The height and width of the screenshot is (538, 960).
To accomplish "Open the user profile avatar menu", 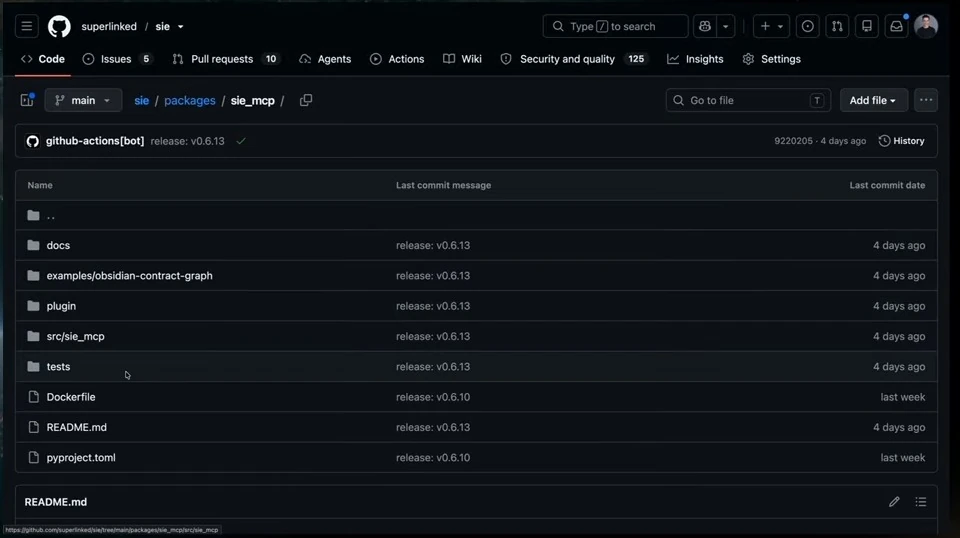I will (x=926, y=26).
